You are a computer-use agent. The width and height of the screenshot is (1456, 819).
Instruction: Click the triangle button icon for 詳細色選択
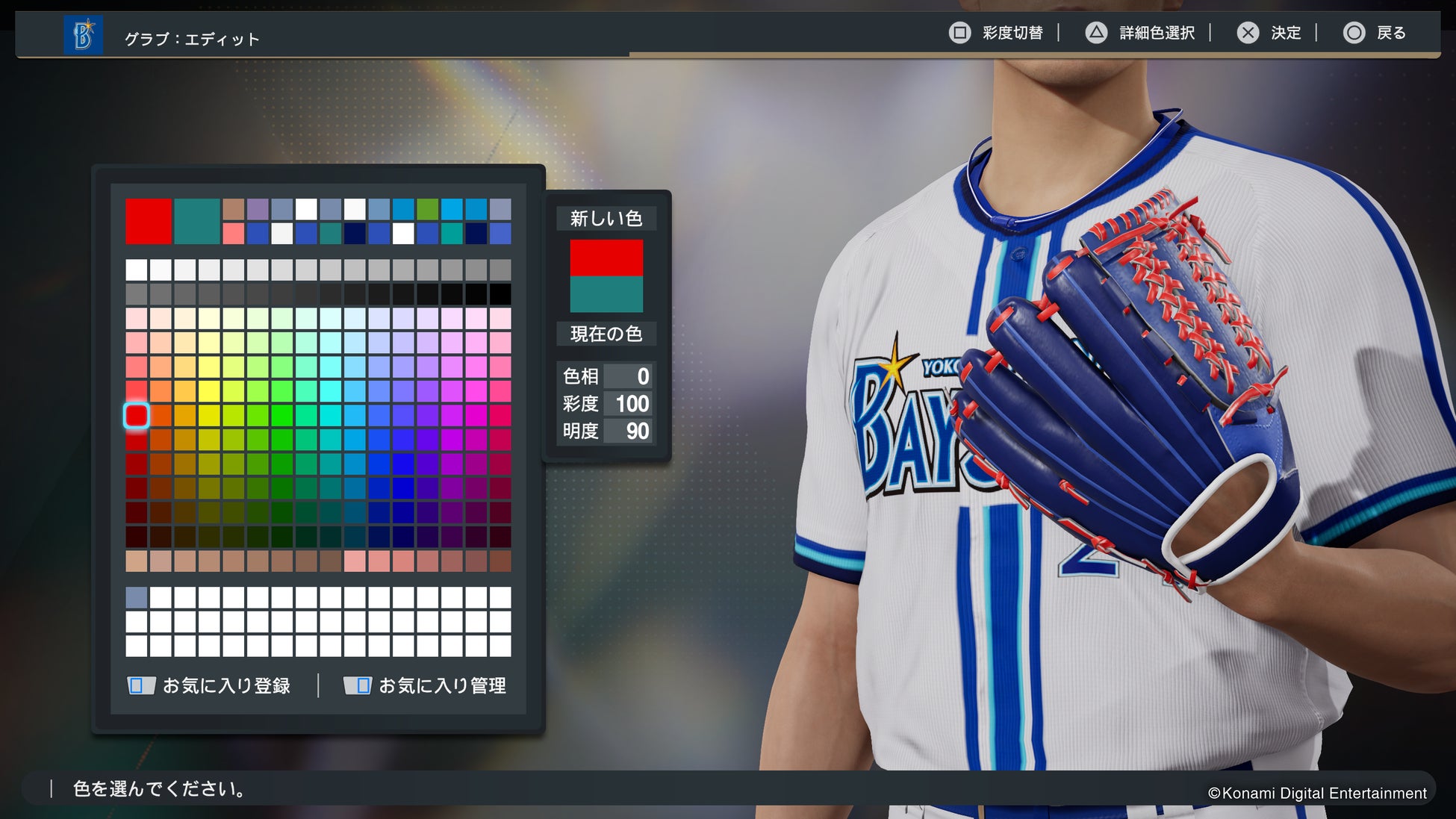point(1096,33)
